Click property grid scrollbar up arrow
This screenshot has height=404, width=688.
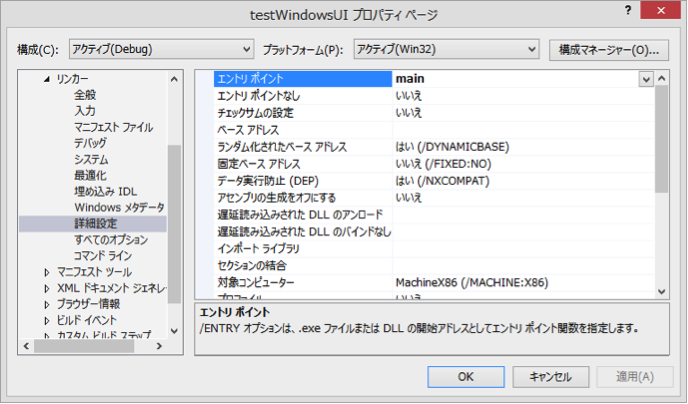(x=662, y=79)
